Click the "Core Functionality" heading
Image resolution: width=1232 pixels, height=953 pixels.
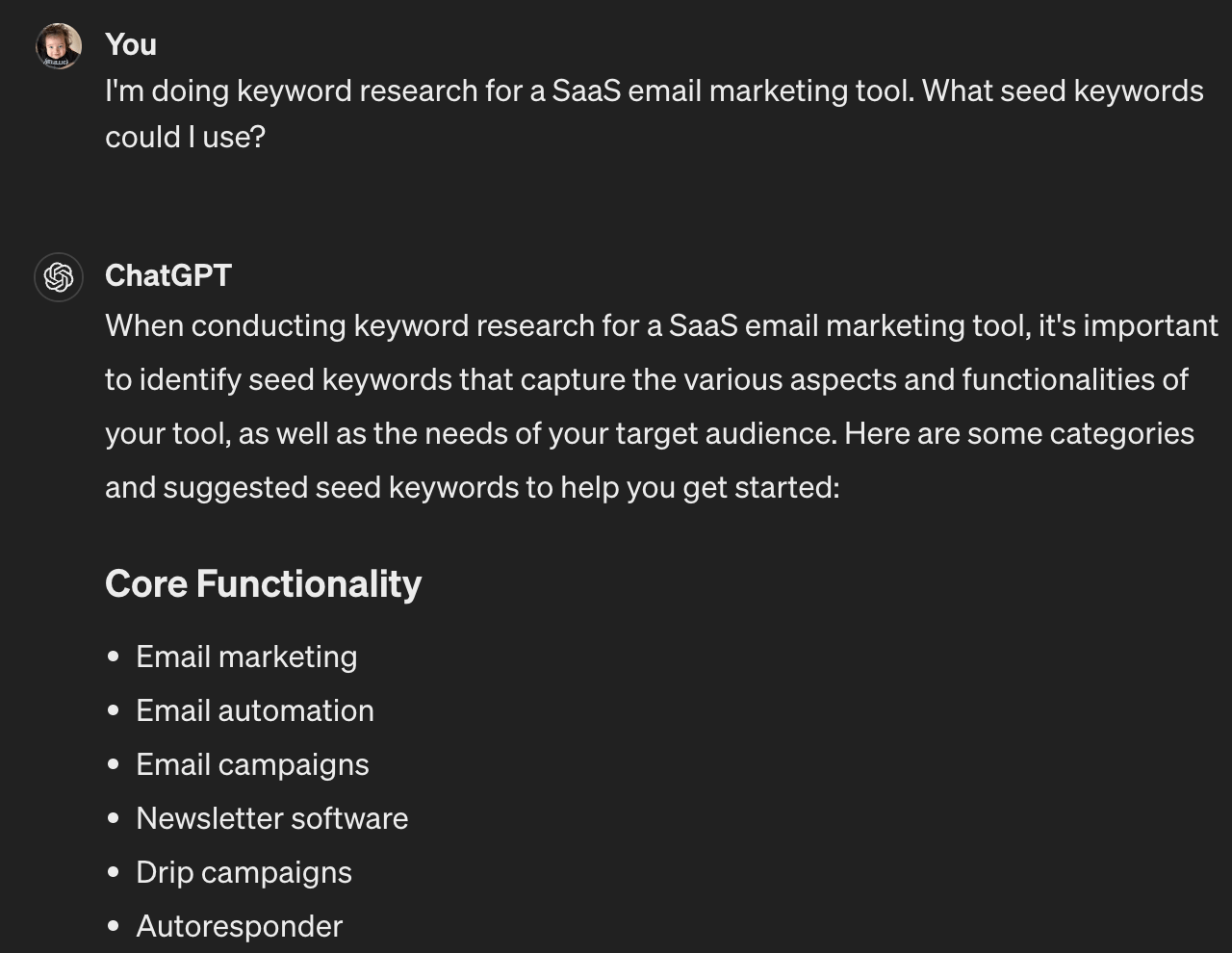pyautogui.click(x=263, y=583)
